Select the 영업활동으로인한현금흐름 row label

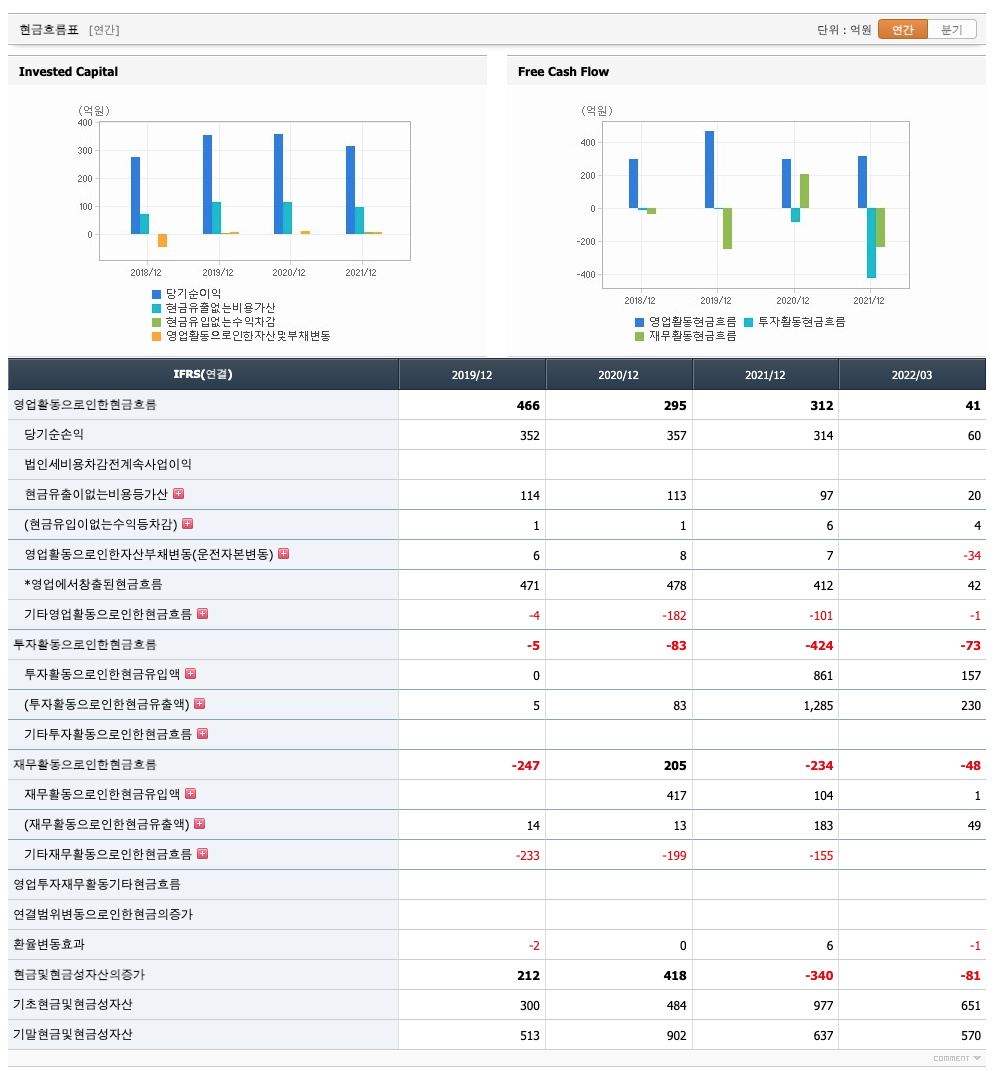tap(85, 405)
